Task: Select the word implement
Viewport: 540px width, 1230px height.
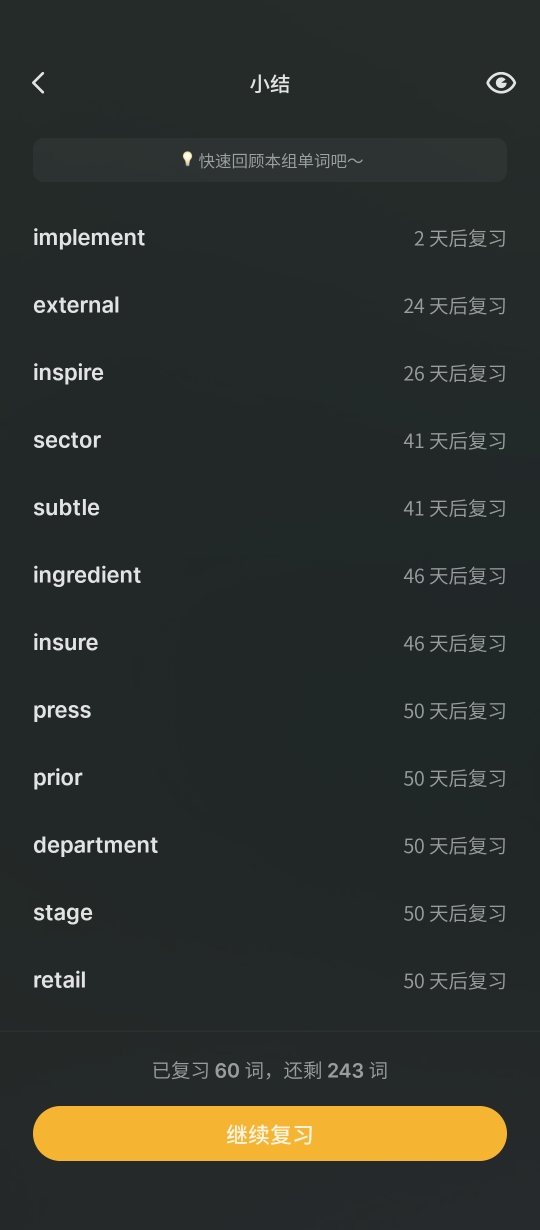Action: [89, 238]
